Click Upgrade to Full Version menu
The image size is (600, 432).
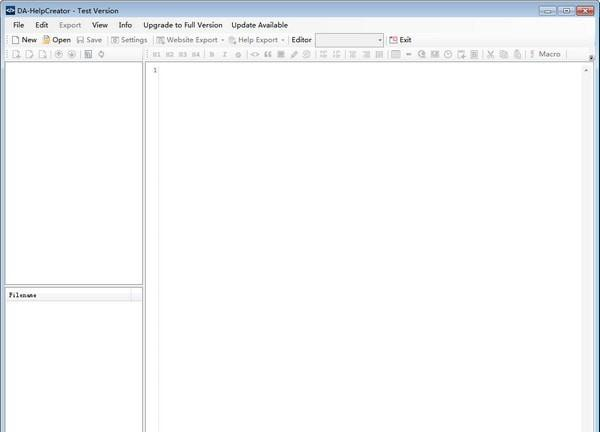pos(183,25)
